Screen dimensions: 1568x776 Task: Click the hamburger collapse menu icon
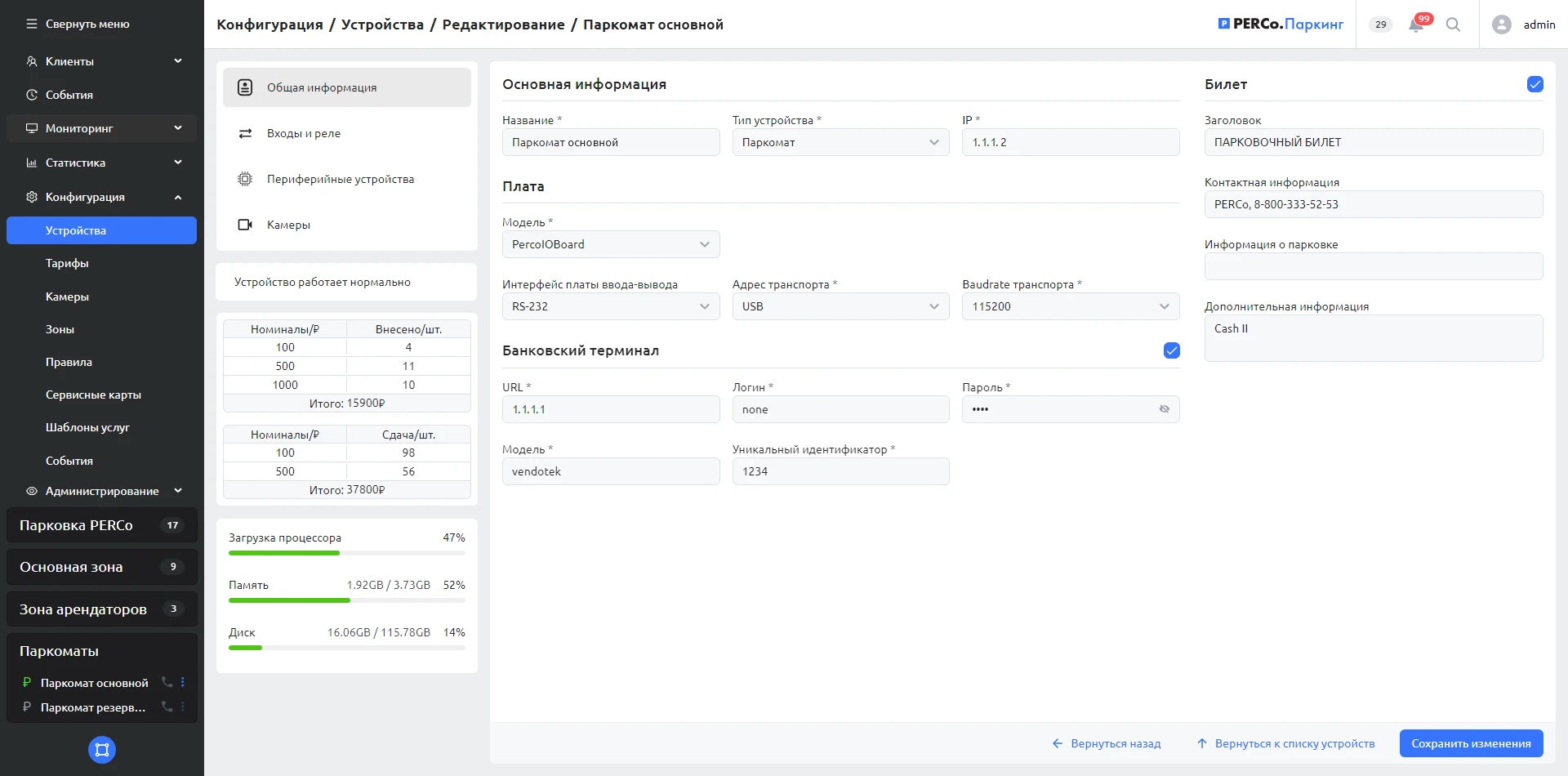32,25
